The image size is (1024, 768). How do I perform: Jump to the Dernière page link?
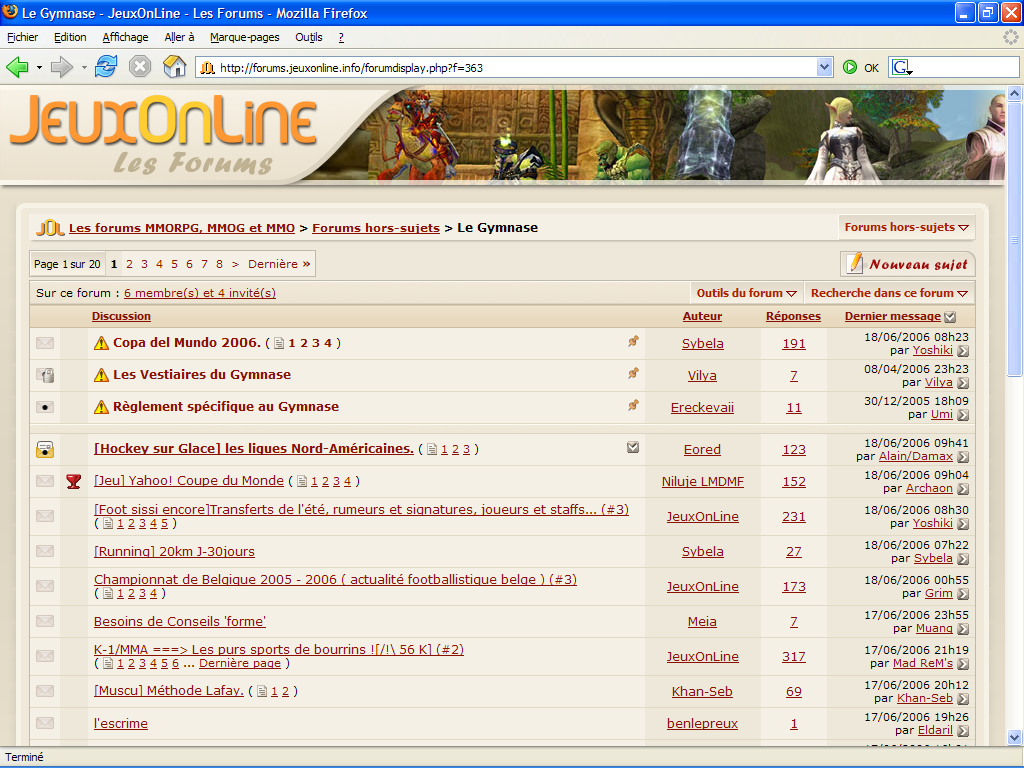[279, 264]
